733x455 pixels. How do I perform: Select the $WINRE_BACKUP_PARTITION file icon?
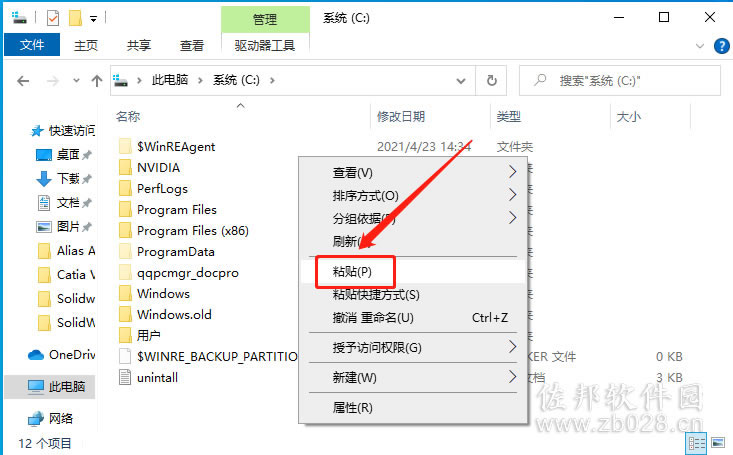tap(125, 356)
